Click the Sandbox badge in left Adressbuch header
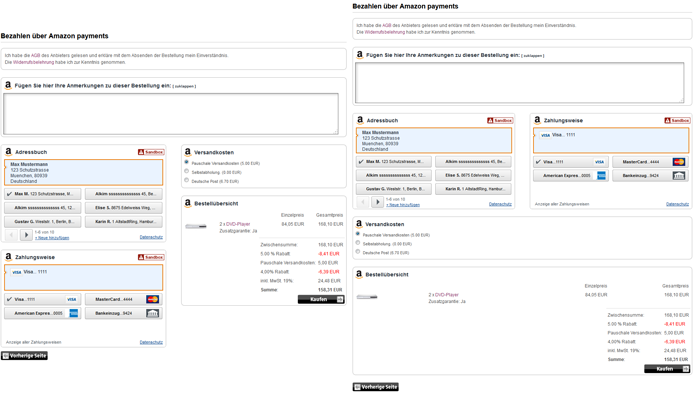The width and height of the screenshot is (700, 395). (151, 152)
